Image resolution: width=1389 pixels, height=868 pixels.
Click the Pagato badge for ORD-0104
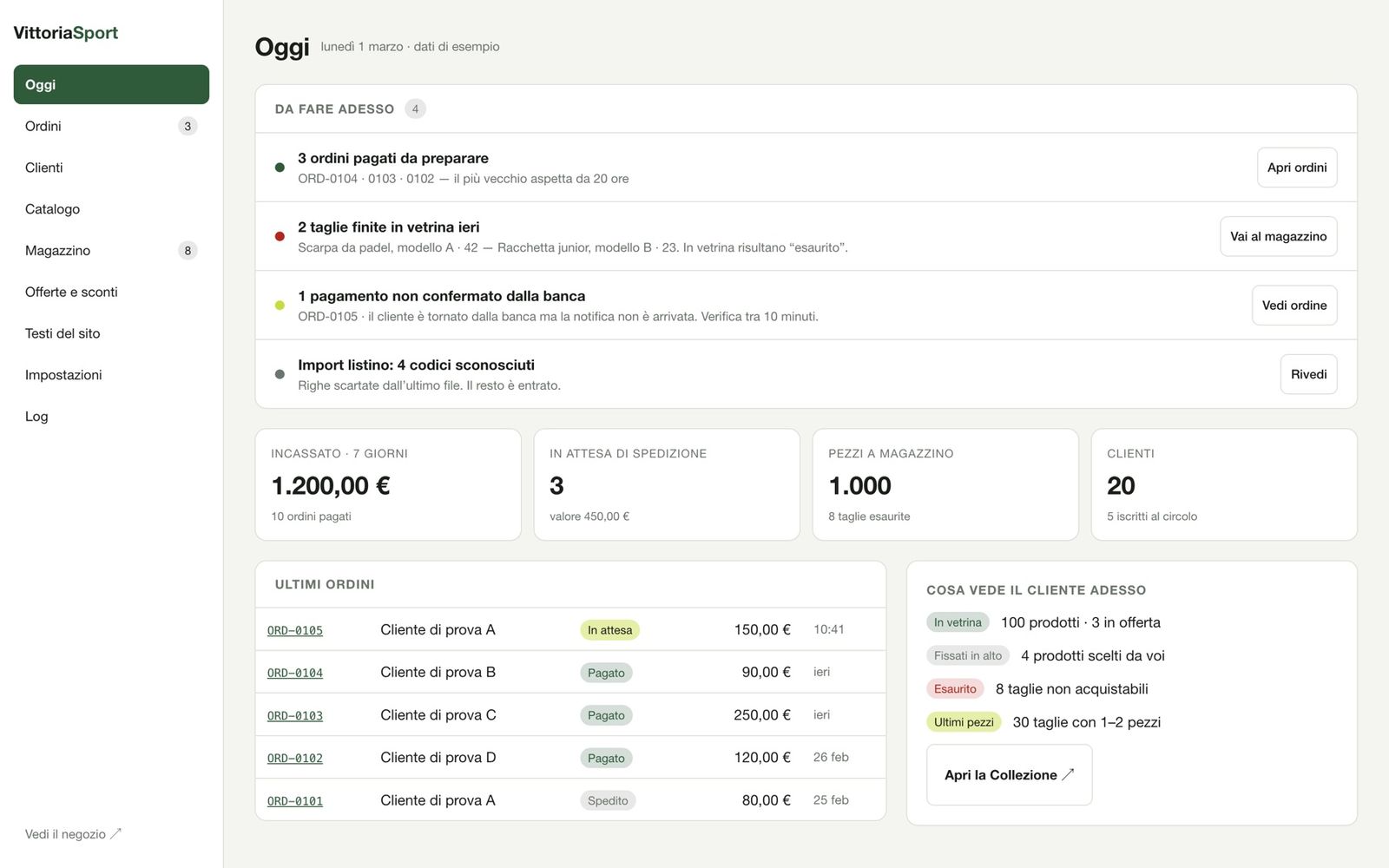(606, 673)
